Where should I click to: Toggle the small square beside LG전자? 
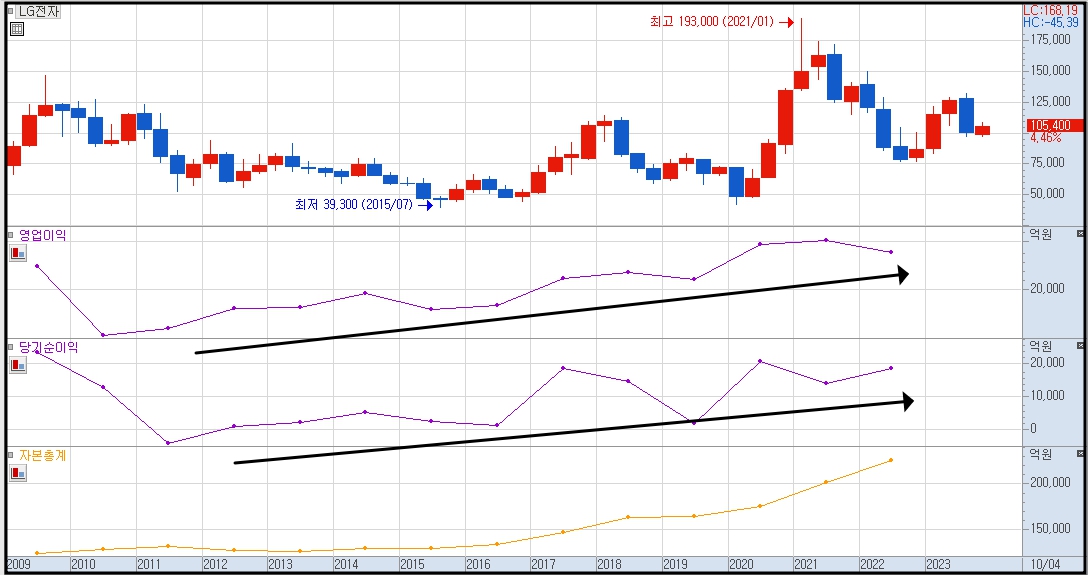pos(11,12)
